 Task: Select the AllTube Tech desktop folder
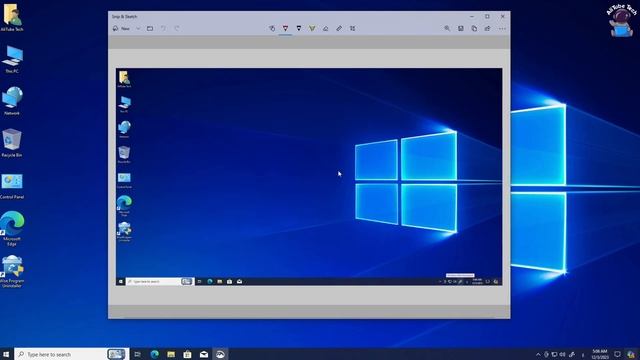[x=12, y=17]
